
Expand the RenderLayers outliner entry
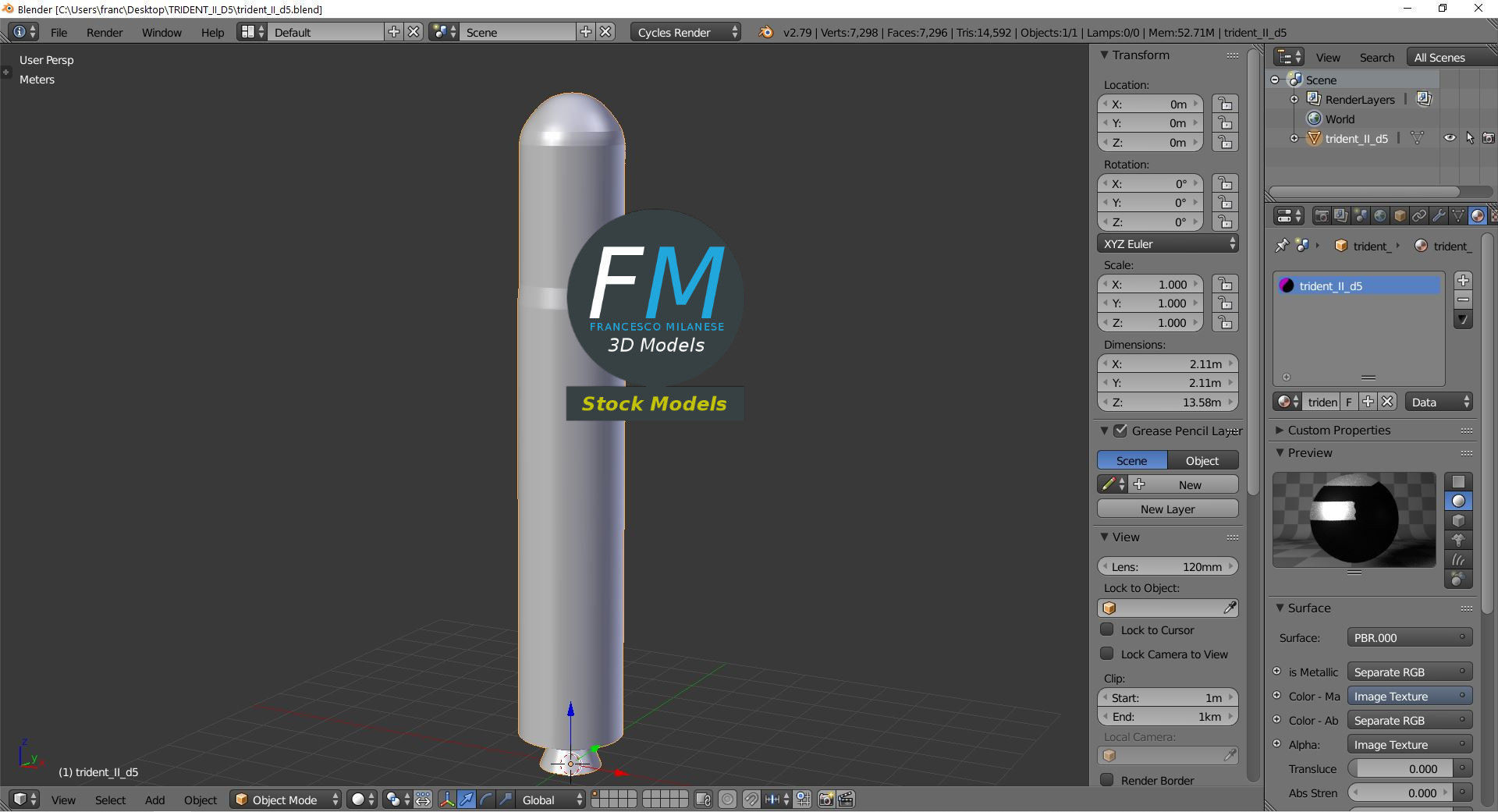(1294, 99)
